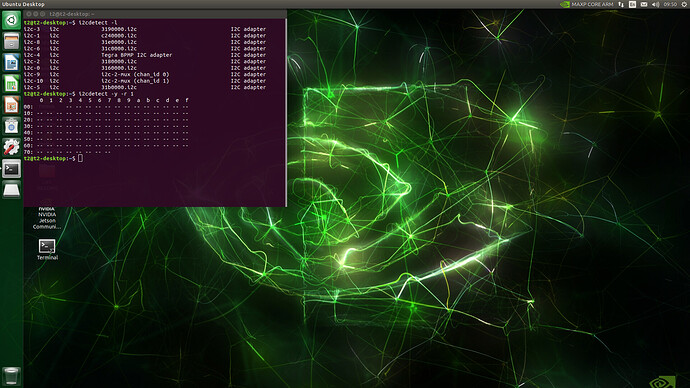The height and width of the screenshot is (388, 690).
Task: Maximize the terminal window
Action: tap(43, 14)
